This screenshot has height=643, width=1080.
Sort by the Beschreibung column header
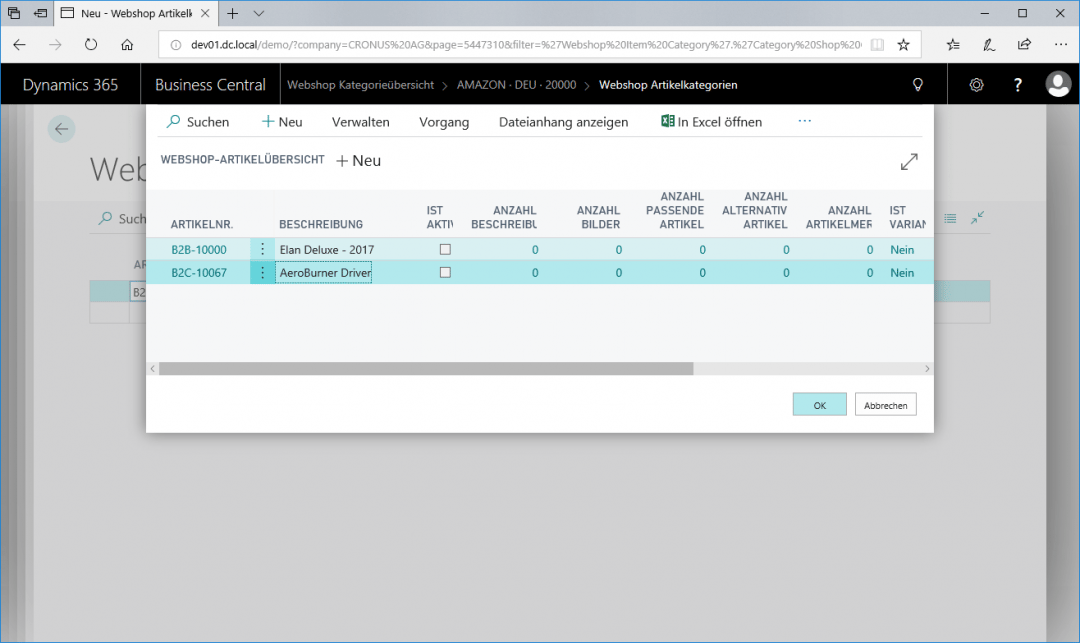pyautogui.click(x=321, y=224)
